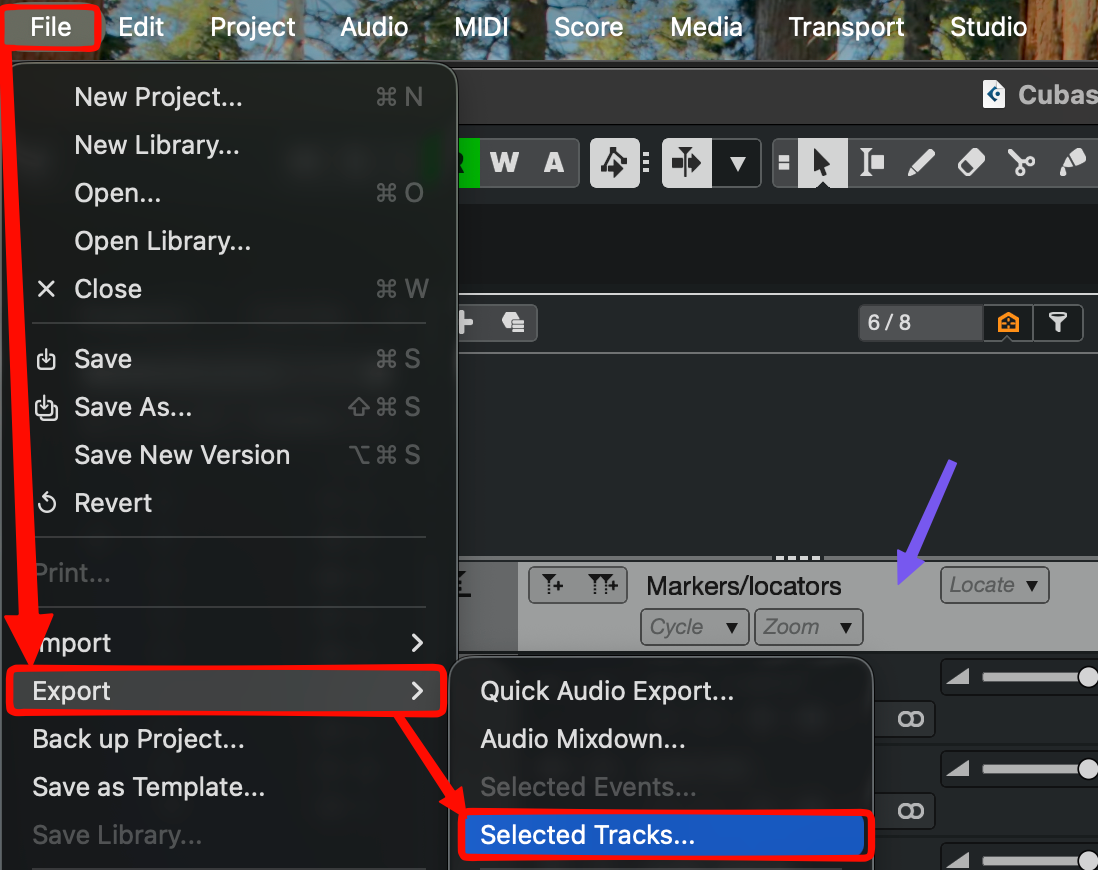Toggle the W write automation button

coord(504,163)
